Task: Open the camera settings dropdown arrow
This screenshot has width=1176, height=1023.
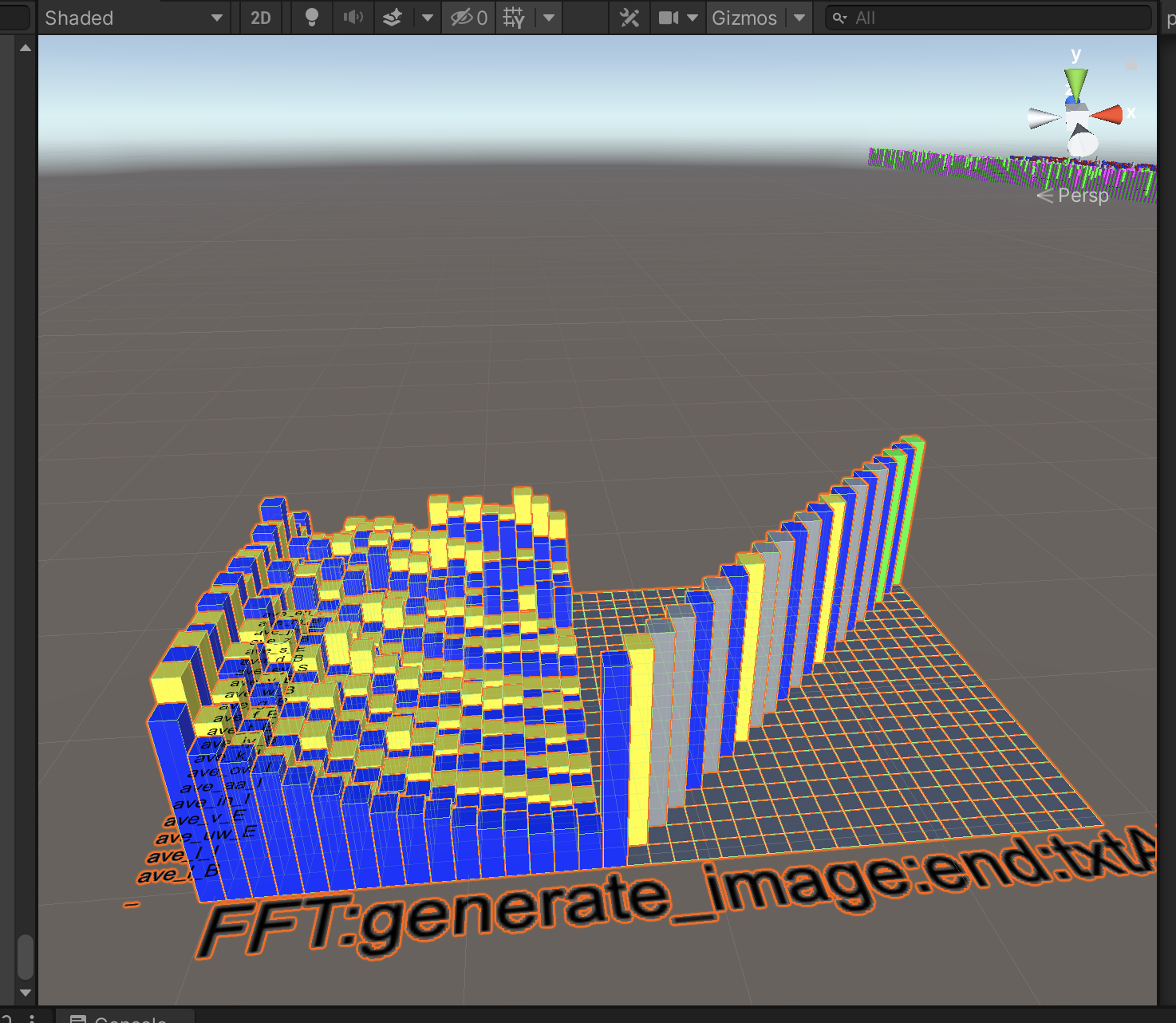Action: click(693, 18)
